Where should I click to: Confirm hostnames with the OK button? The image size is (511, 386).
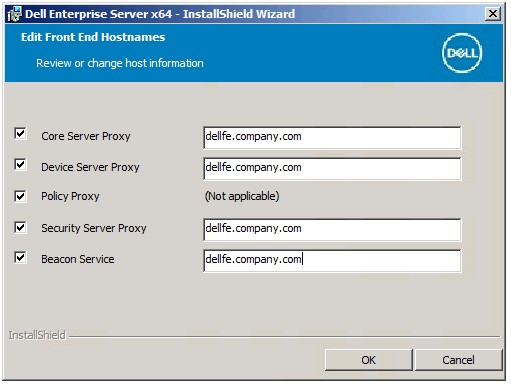click(x=369, y=360)
